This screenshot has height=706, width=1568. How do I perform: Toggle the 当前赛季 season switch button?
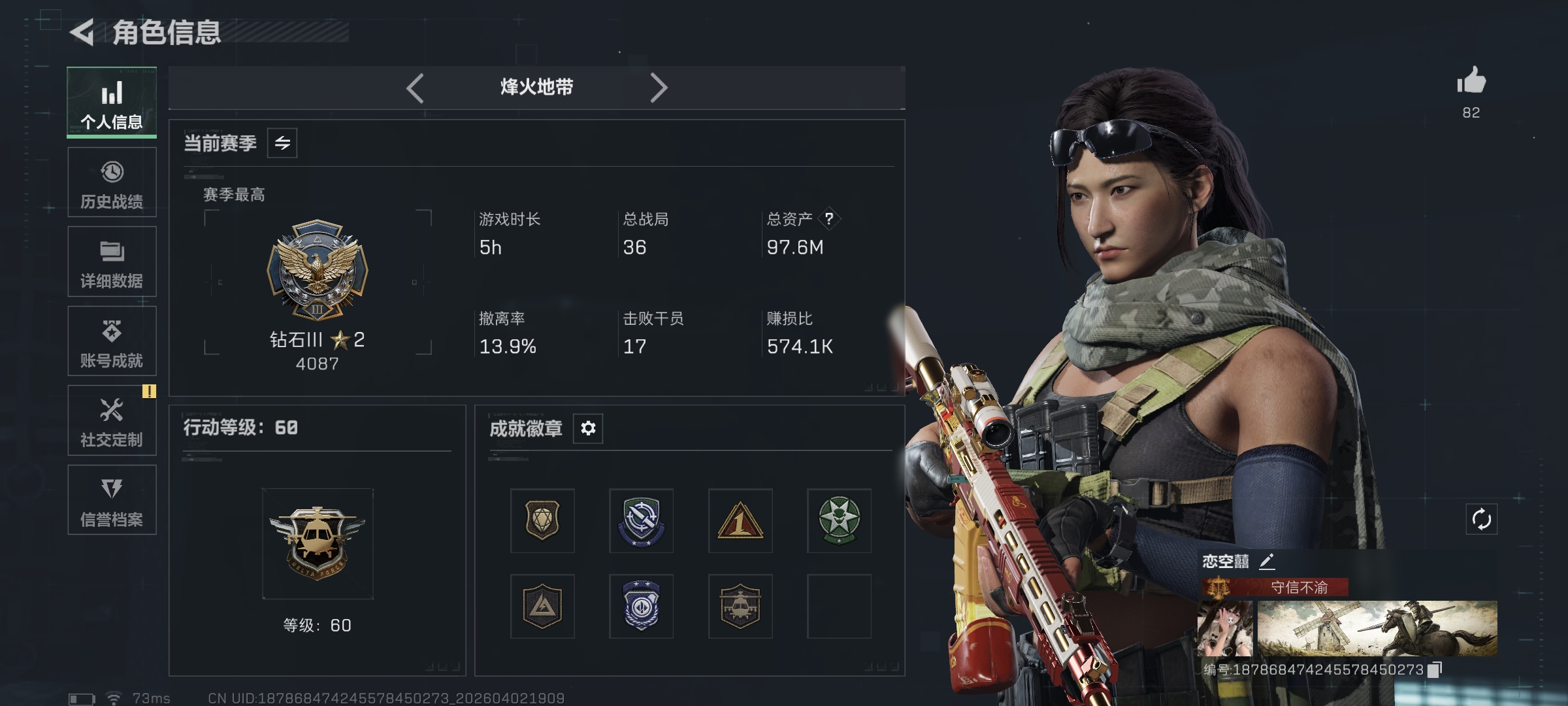pyautogui.click(x=282, y=143)
